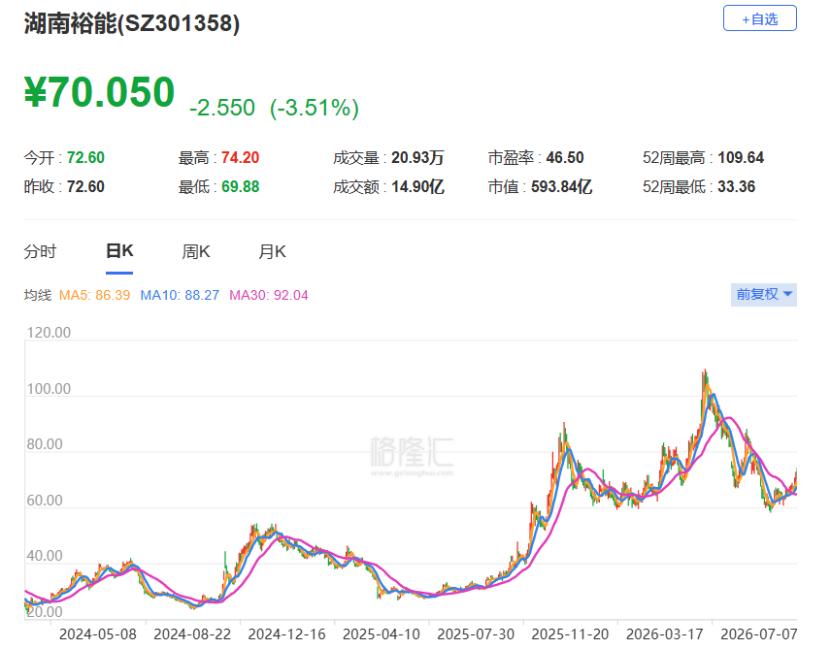Click 52周最高 value 109.64

point(741,158)
